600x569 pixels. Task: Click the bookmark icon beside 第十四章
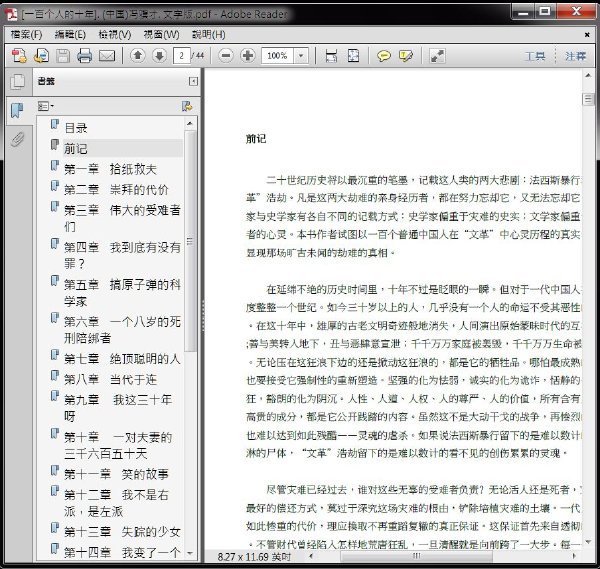[55, 548]
